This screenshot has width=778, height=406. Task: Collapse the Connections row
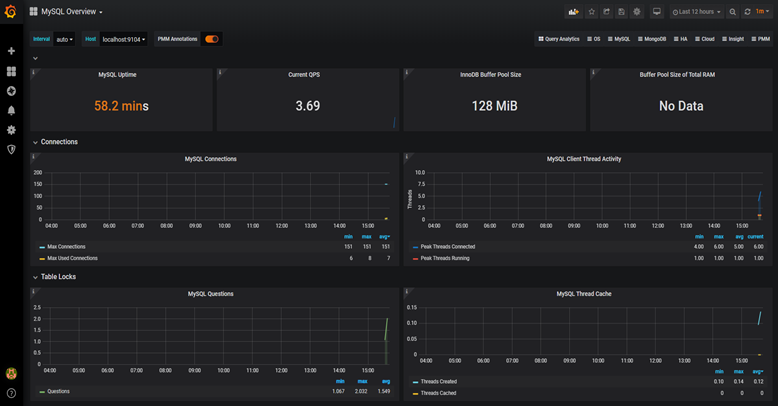coord(55,142)
